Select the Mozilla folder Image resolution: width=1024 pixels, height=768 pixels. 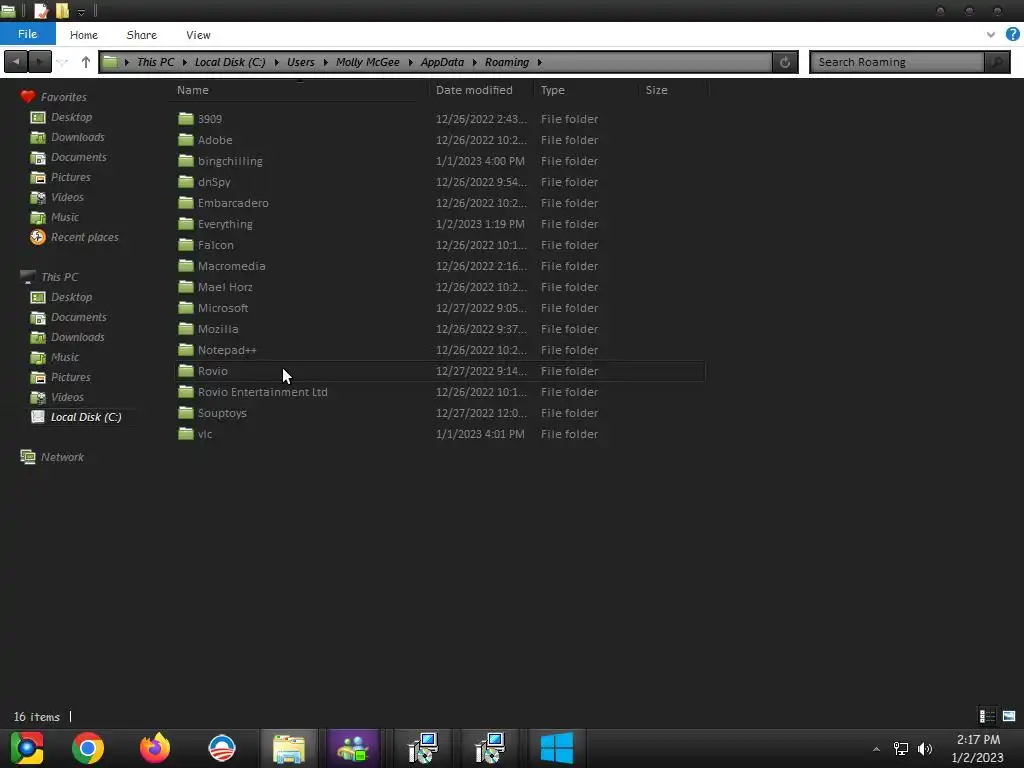pos(440,328)
